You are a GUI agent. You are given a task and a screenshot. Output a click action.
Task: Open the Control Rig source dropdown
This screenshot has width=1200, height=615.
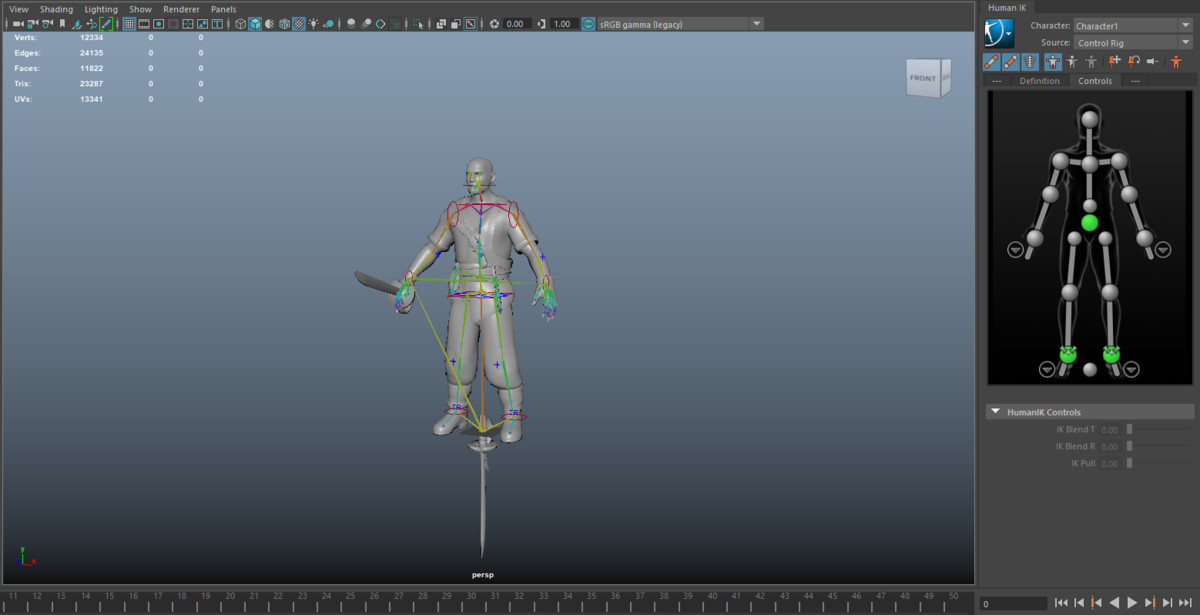pyautogui.click(x=1186, y=42)
